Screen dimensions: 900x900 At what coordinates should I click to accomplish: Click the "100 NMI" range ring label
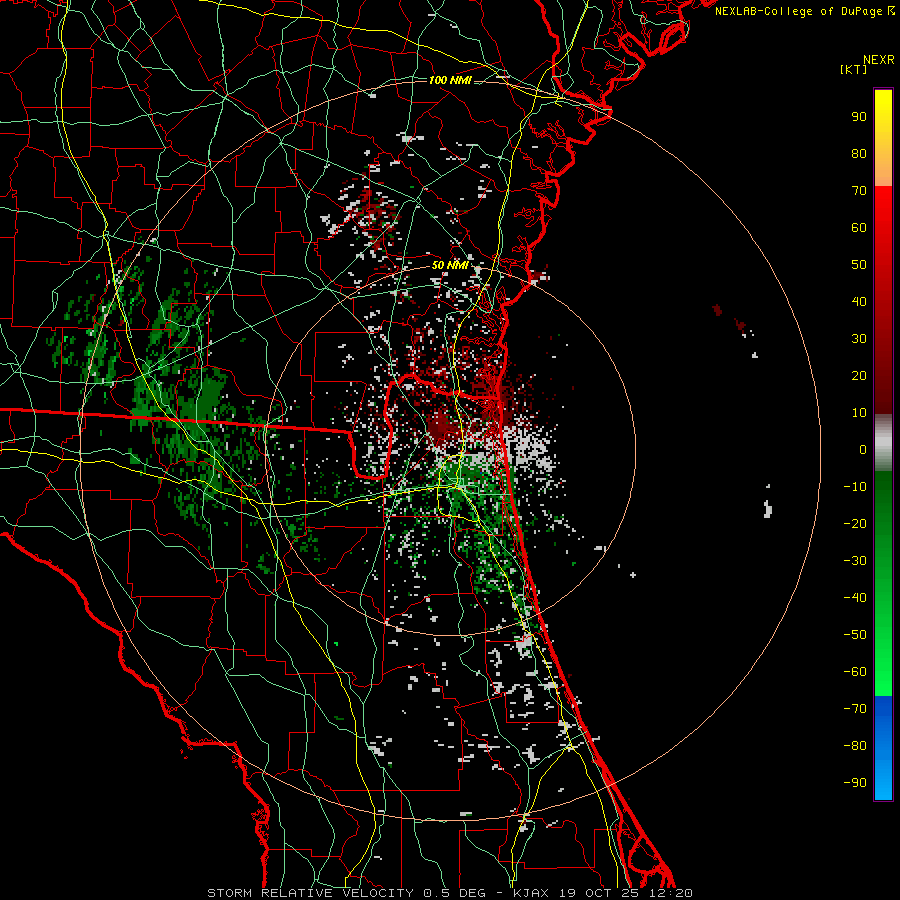[450, 80]
